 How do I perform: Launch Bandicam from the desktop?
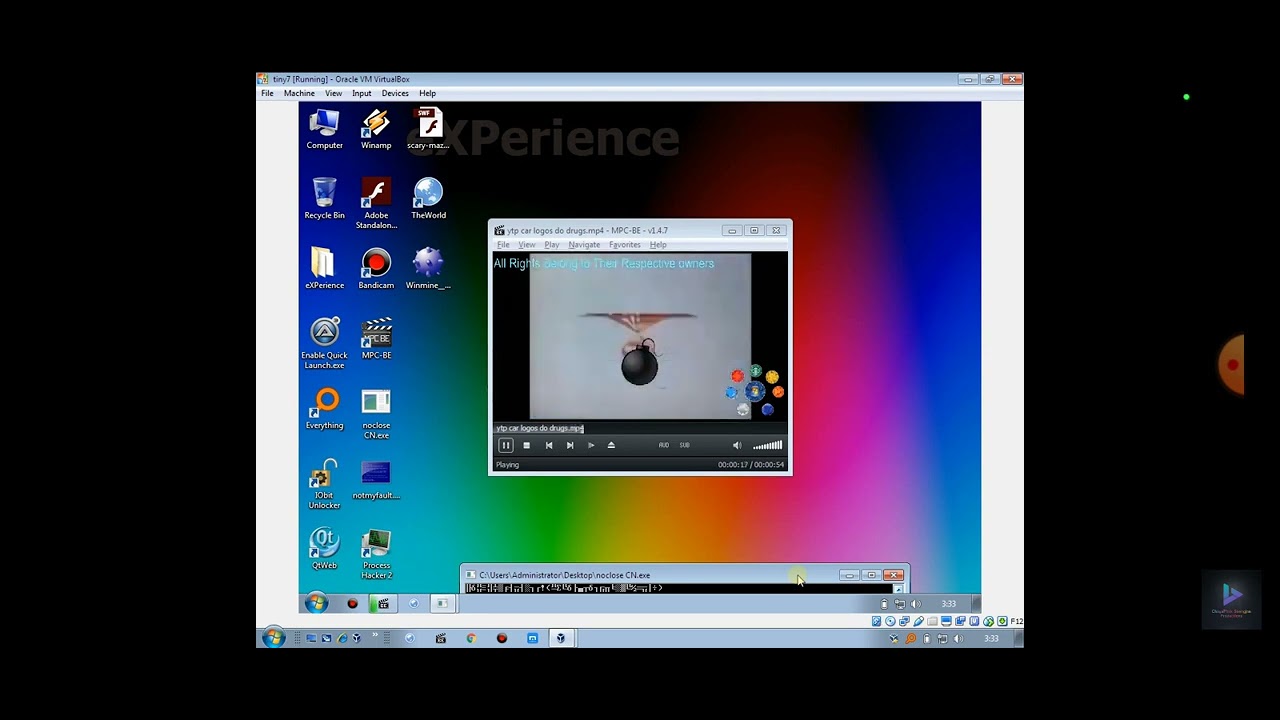pyautogui.click(x=376, y=270)
